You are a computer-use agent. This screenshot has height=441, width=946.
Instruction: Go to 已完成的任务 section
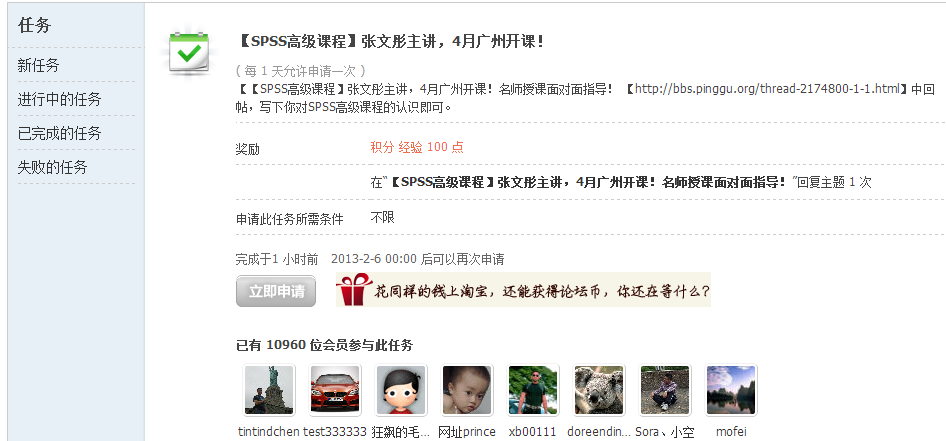59,133
